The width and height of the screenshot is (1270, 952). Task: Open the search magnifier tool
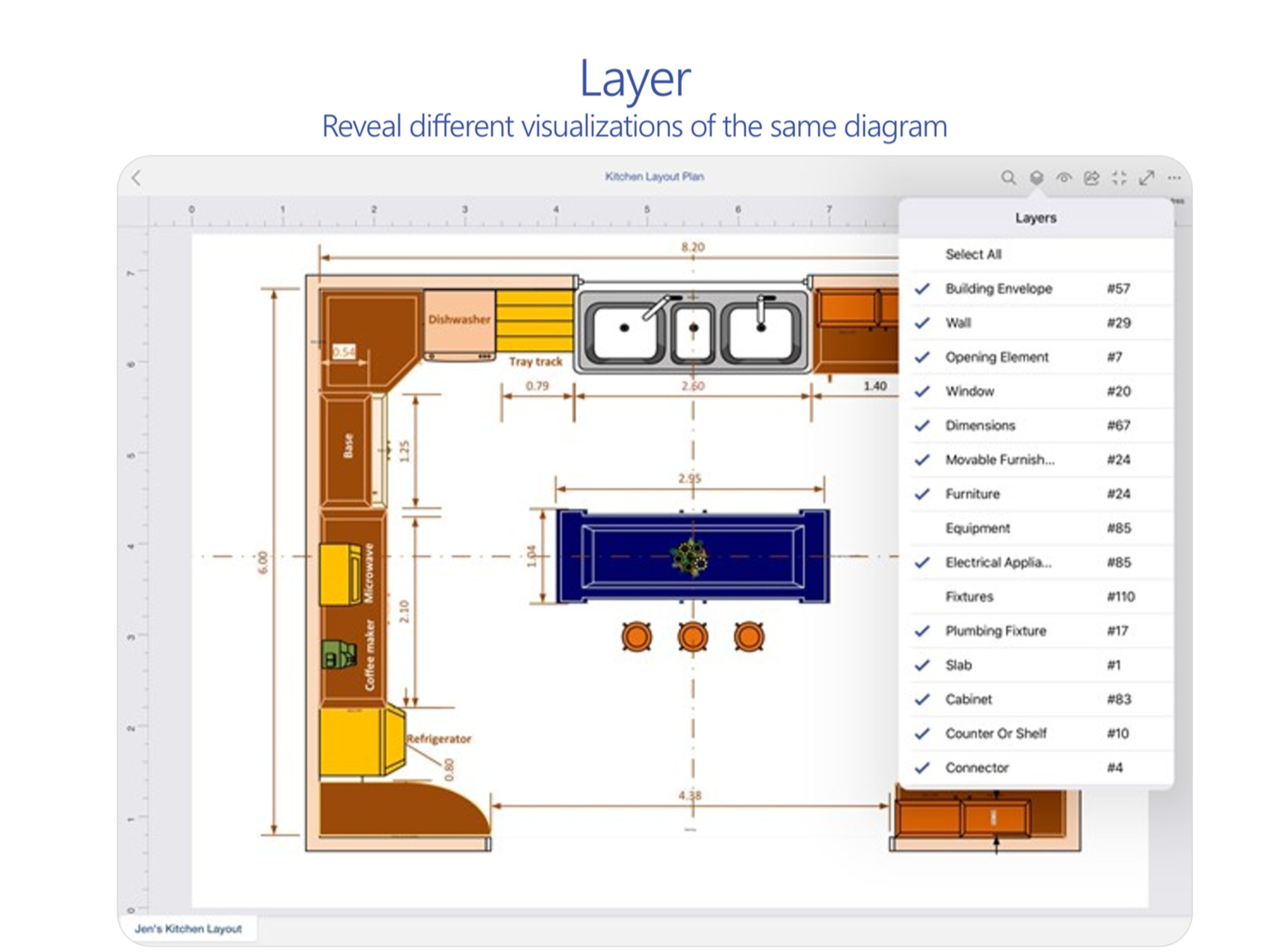pyautogui.click(x=1008, y=178)
